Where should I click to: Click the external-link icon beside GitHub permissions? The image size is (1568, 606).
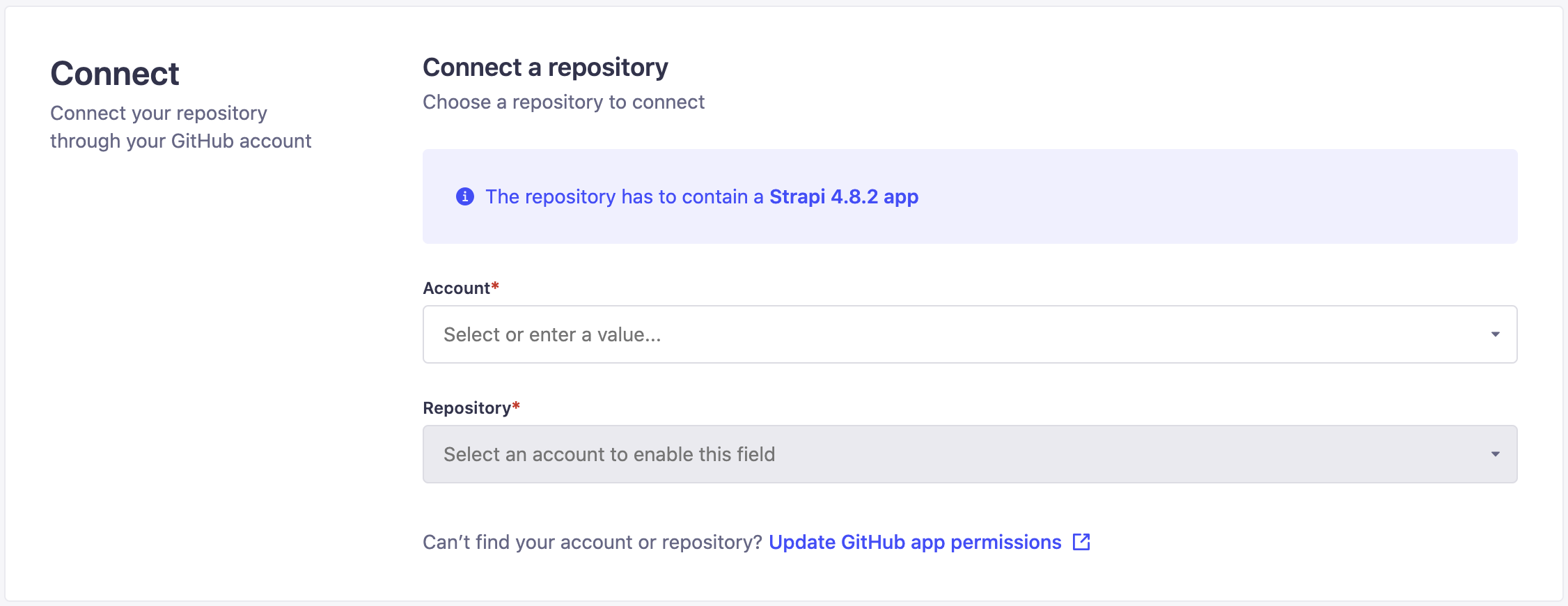1080,542
